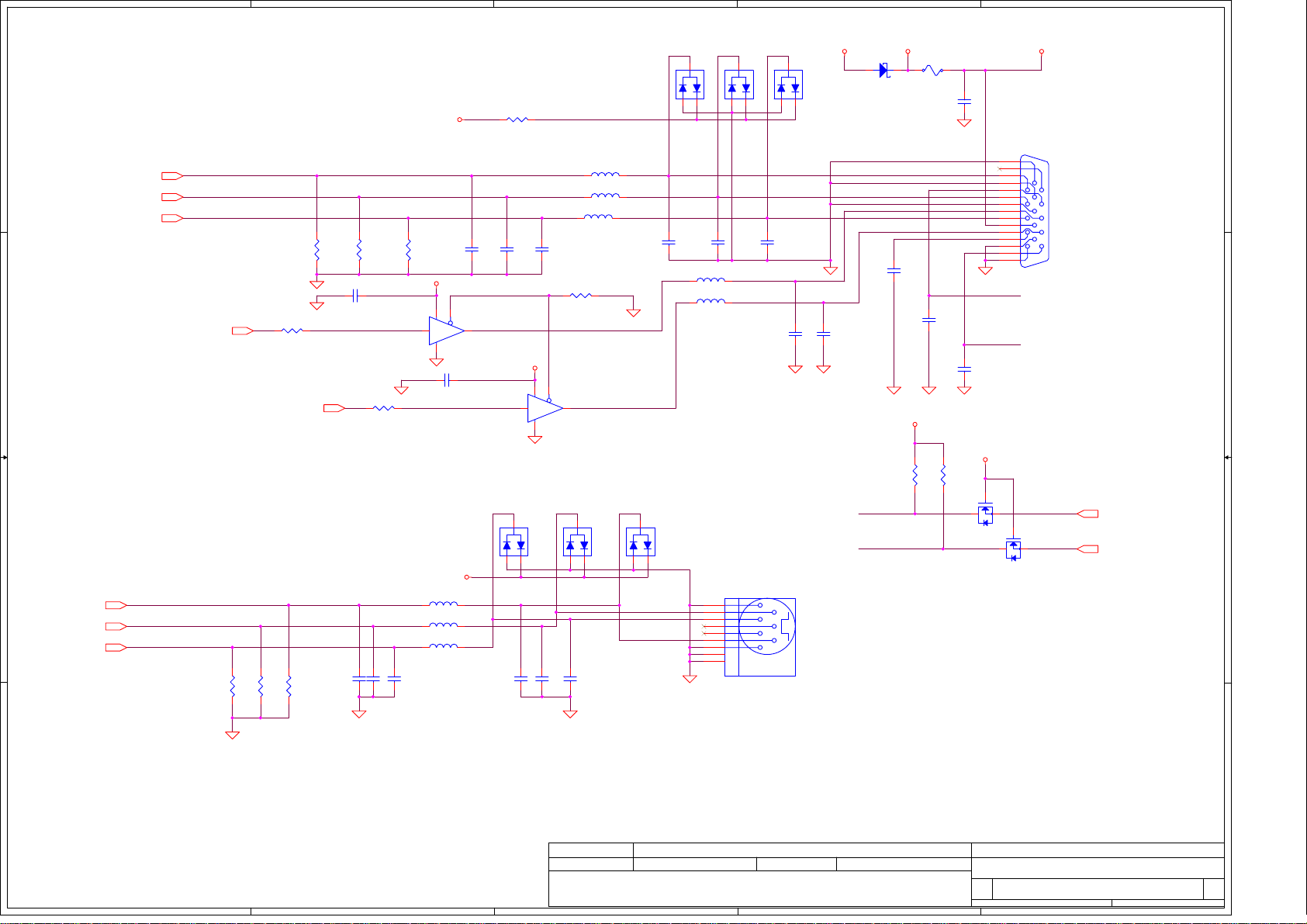Select the middle off-page port of the upper-left trio
Image resolution: width=1307 pixels, height=924 pixels.
(x=172, y=197)
